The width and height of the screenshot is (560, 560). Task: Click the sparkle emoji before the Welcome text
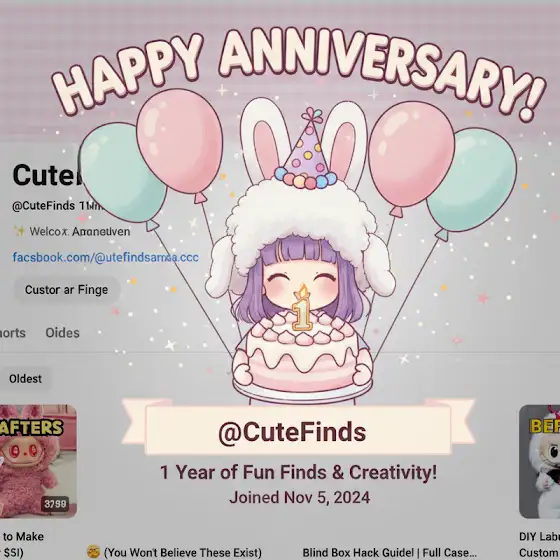click(x=19, y=231)
